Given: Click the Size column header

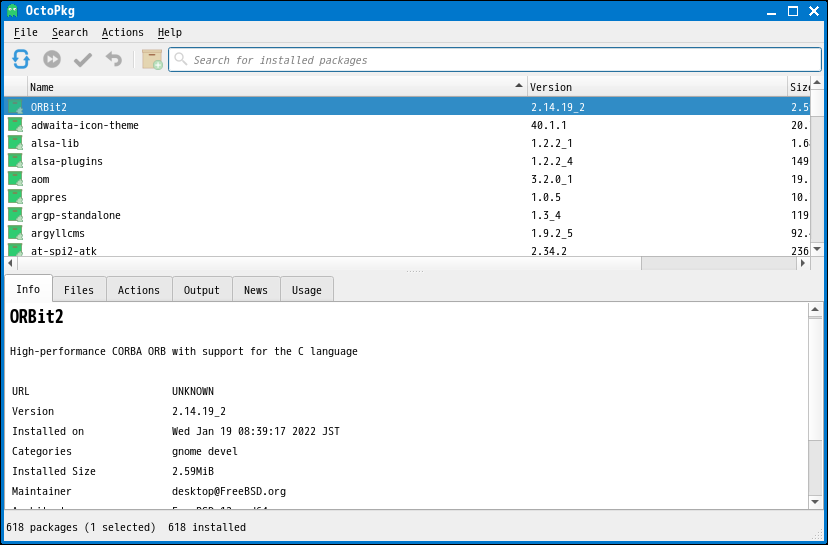Looking at the screenshot, I should (x=798, y=87).
